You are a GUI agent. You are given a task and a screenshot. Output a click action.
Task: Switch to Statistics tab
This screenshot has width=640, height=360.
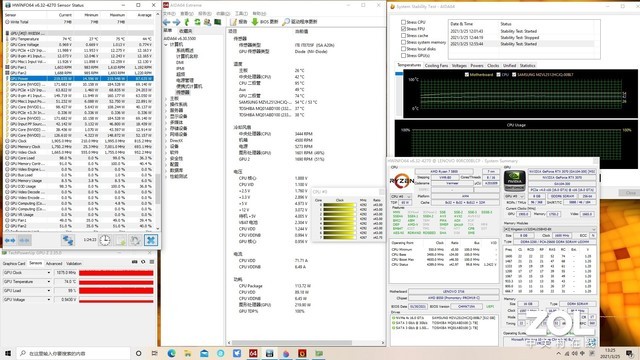tap(527, 65)
